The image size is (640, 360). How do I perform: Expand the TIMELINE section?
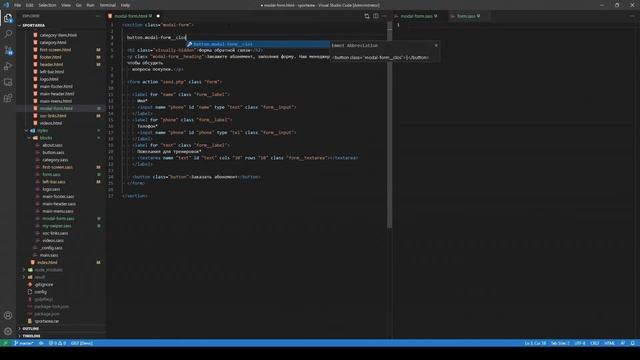coord(31,336)
